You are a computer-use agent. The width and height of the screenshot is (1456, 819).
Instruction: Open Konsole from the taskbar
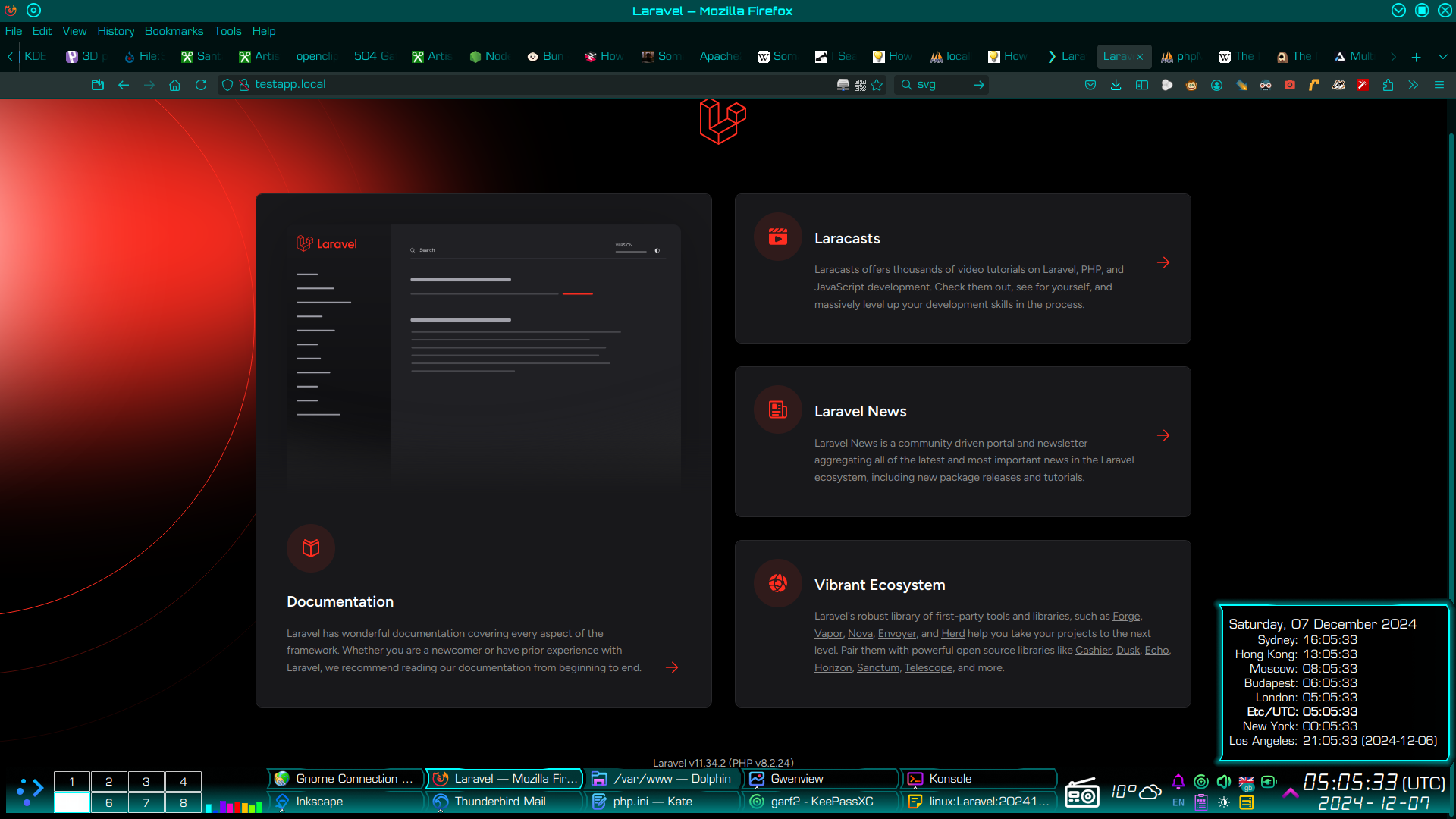978,779
